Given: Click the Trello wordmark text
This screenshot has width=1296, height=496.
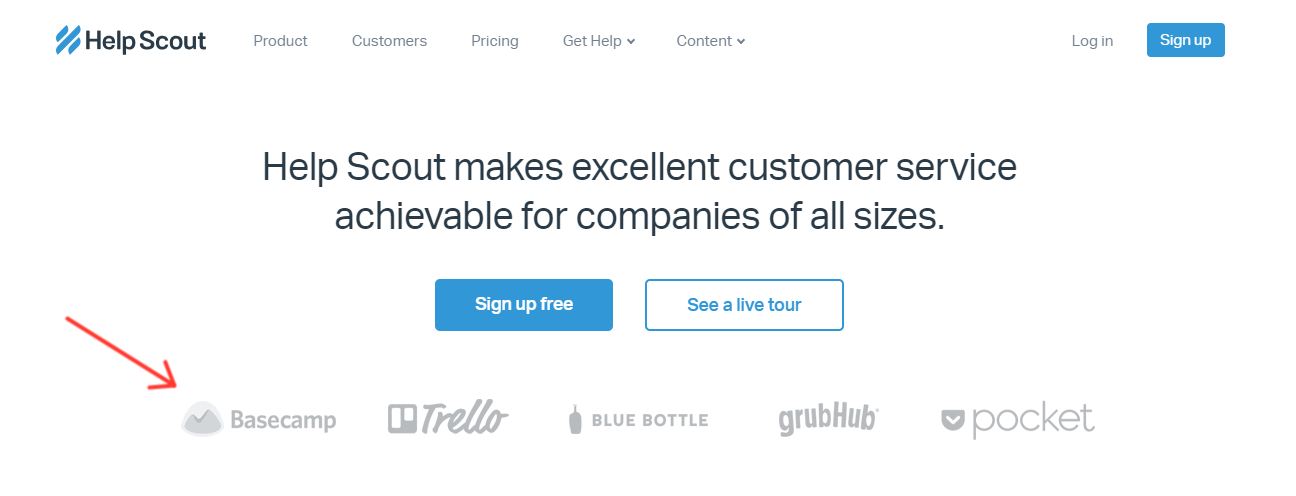Looking at the screenshot, I should pyautogui.click(x=464, y=419).
